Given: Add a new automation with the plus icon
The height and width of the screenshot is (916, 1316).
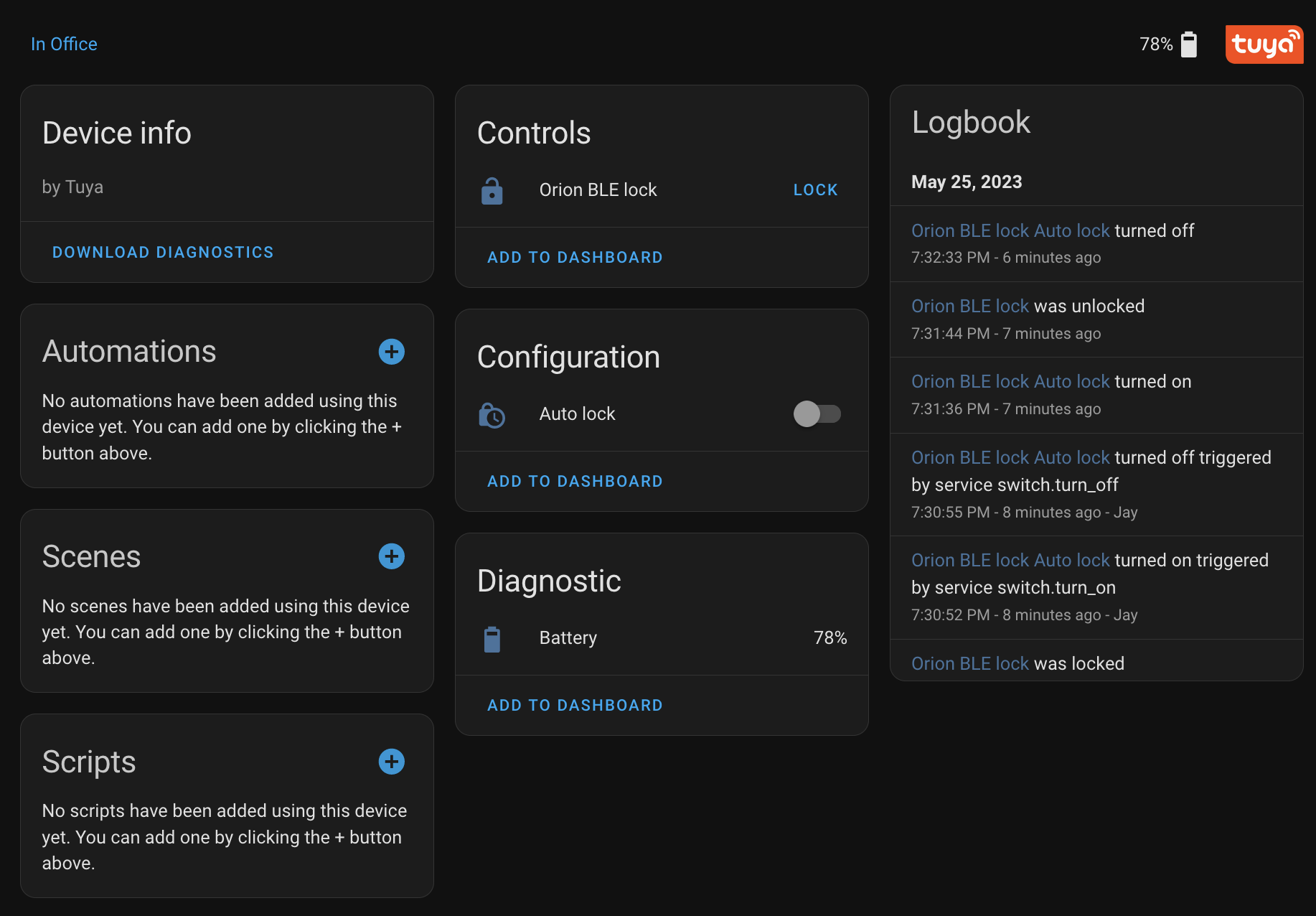Looking at the screenshot, I should (392, 352).
